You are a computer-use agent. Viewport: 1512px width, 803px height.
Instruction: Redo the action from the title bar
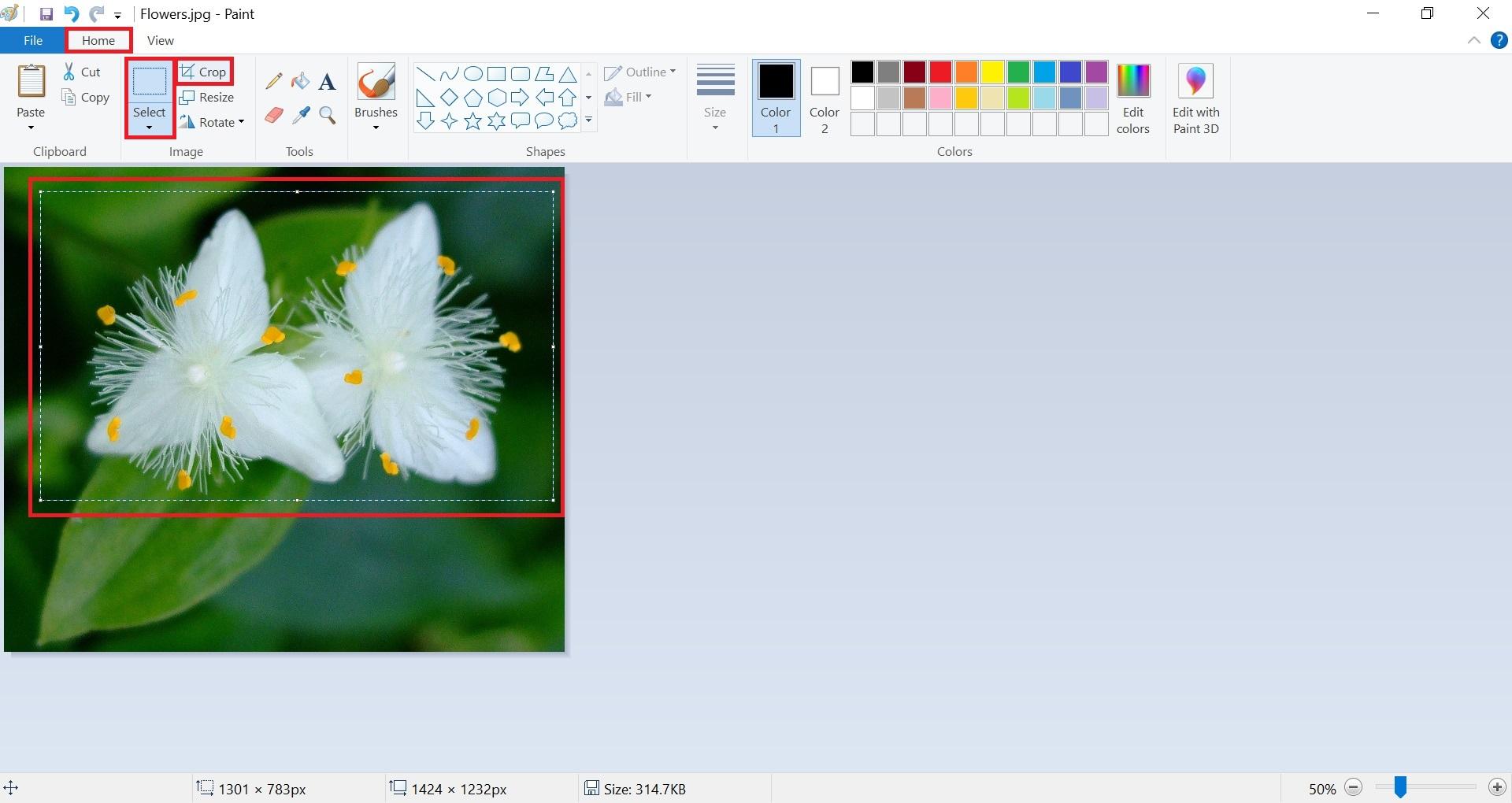tap(96, 14)
